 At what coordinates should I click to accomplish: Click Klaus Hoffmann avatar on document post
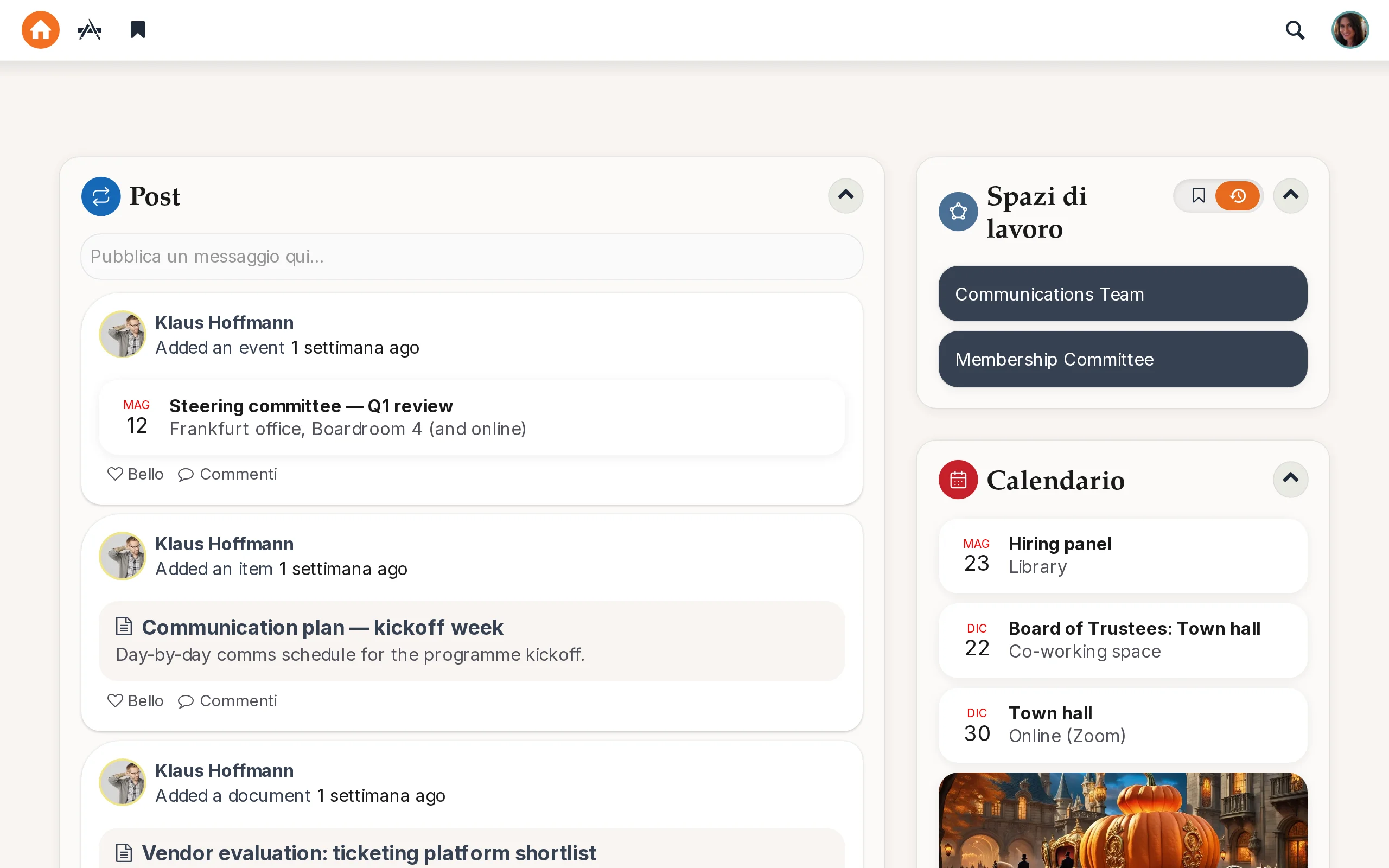[x=123, y=782]
